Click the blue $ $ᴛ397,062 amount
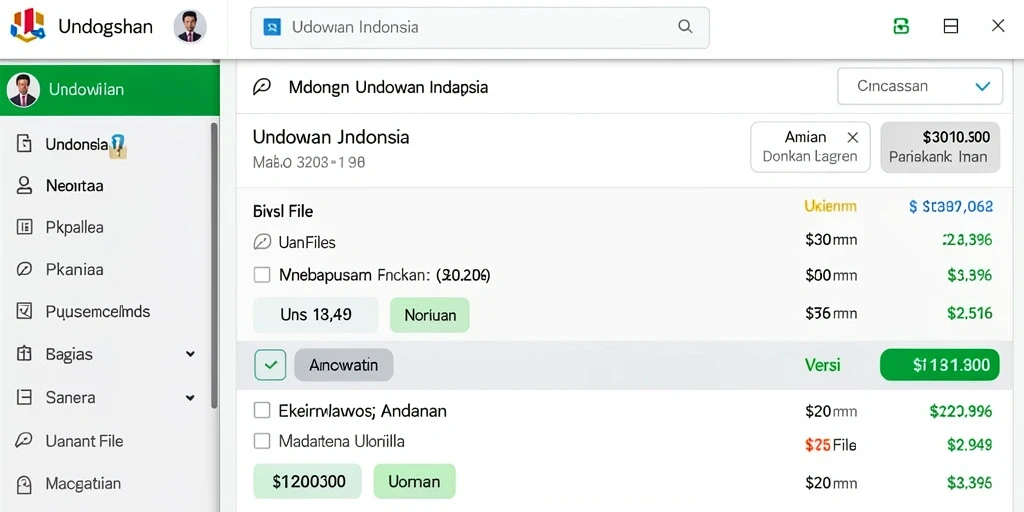This screenshot has height=512, width=1024. click(x=951, y=207)
